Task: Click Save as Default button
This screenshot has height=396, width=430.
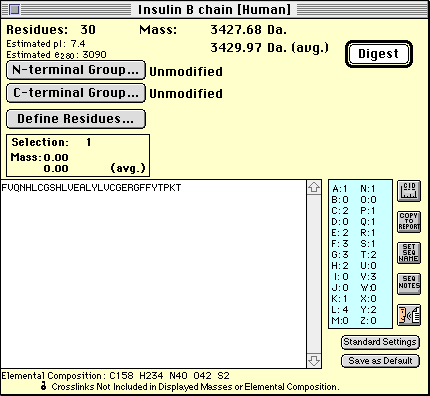Action: tap(380, 361)
